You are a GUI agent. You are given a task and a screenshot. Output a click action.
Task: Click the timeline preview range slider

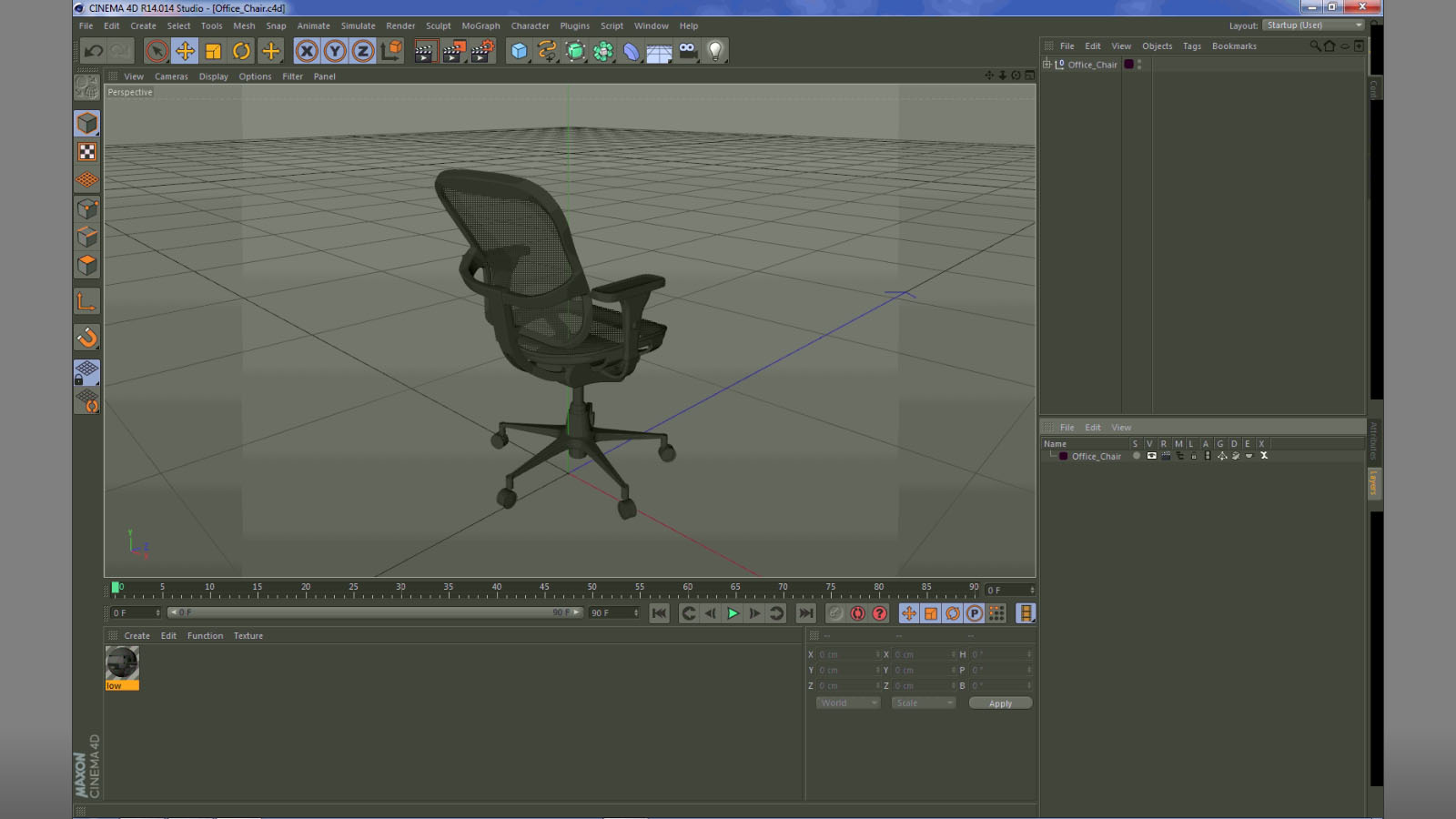[375, 612]
